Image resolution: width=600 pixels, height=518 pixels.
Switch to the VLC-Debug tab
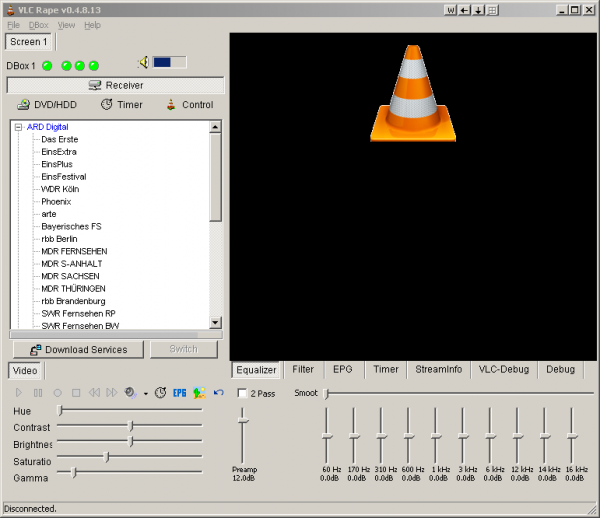(503, 369)
